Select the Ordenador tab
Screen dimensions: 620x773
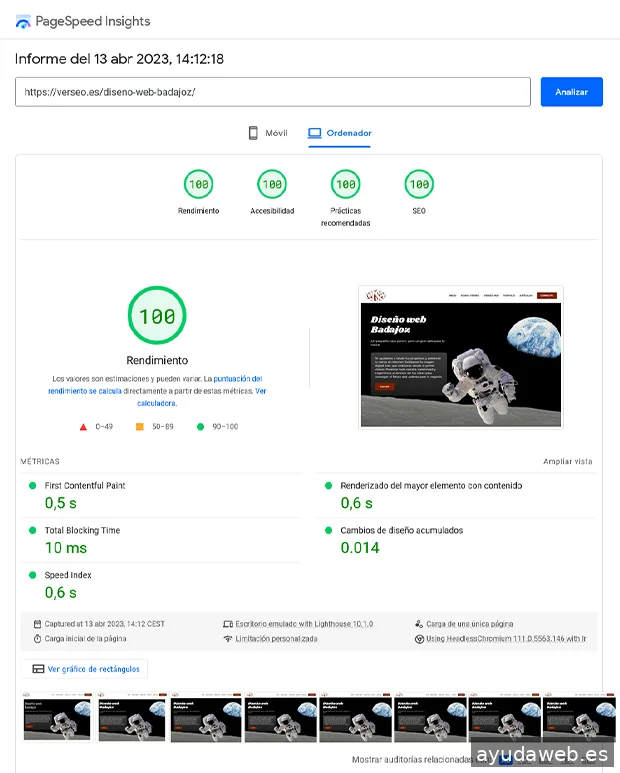tap(340, 133)
